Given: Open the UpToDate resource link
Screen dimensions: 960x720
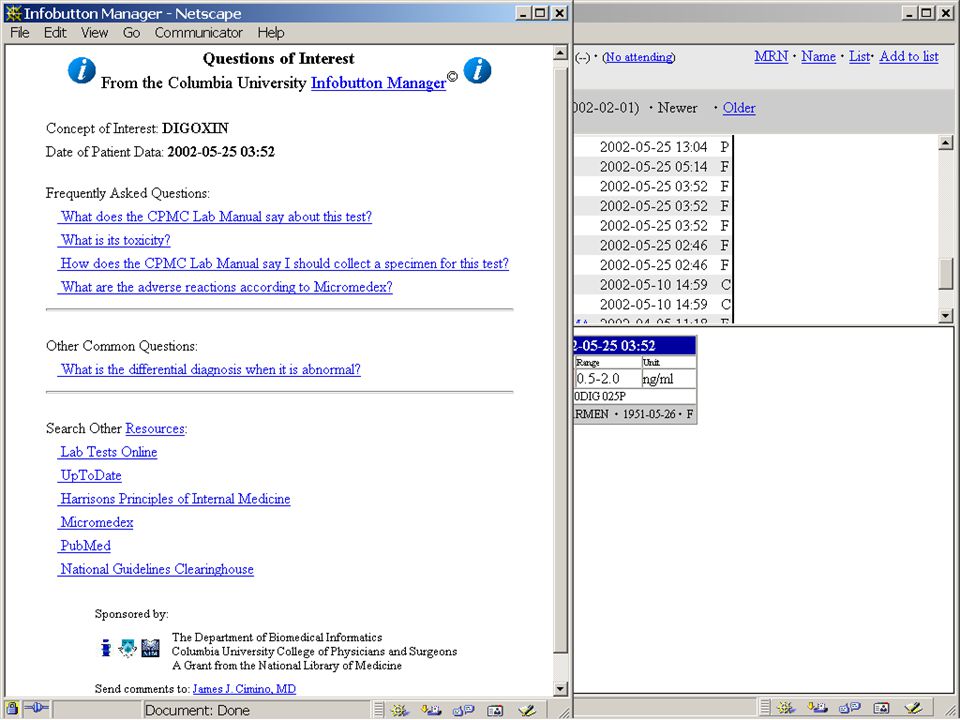Looking at the screenshot, I should [x=89, y=476].
